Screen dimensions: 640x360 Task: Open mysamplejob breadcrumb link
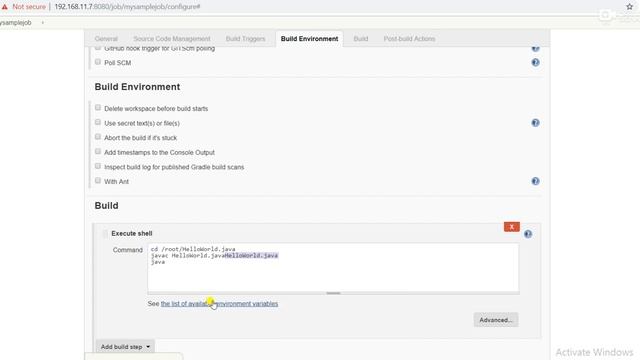(16, 23)
